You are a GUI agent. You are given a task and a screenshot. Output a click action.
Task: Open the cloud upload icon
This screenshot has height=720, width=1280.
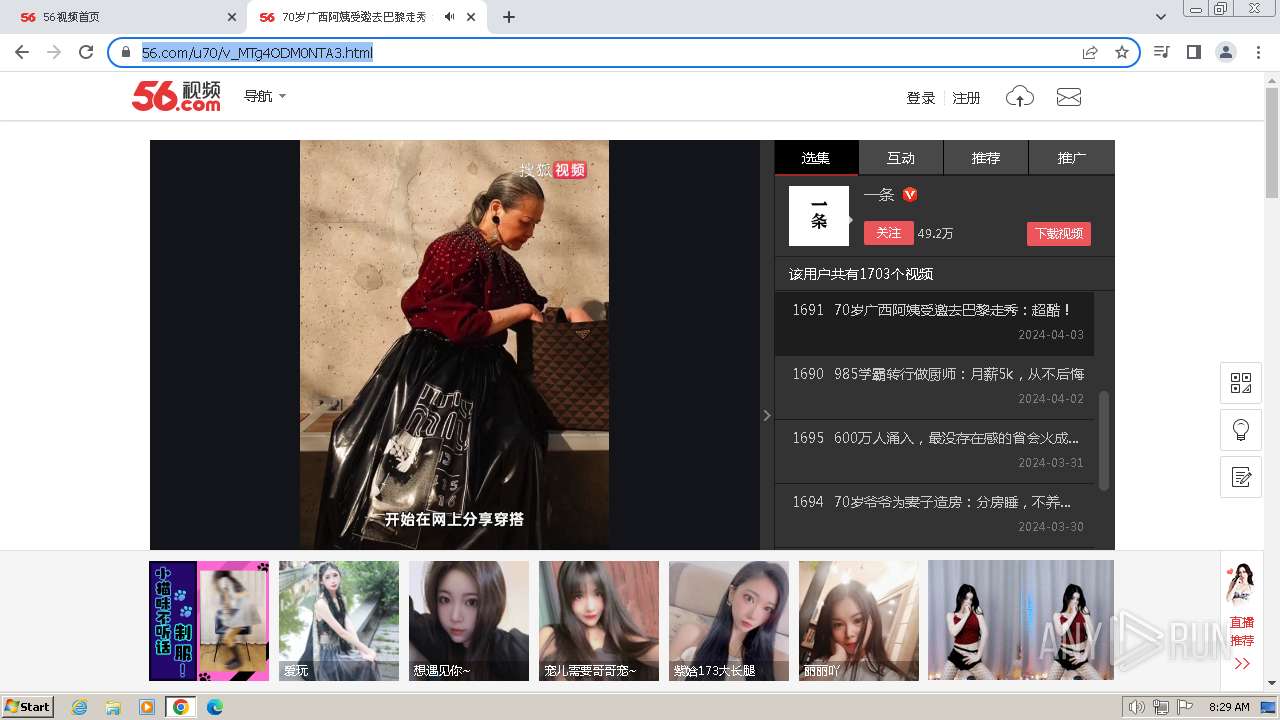[x=1020, y=97]
